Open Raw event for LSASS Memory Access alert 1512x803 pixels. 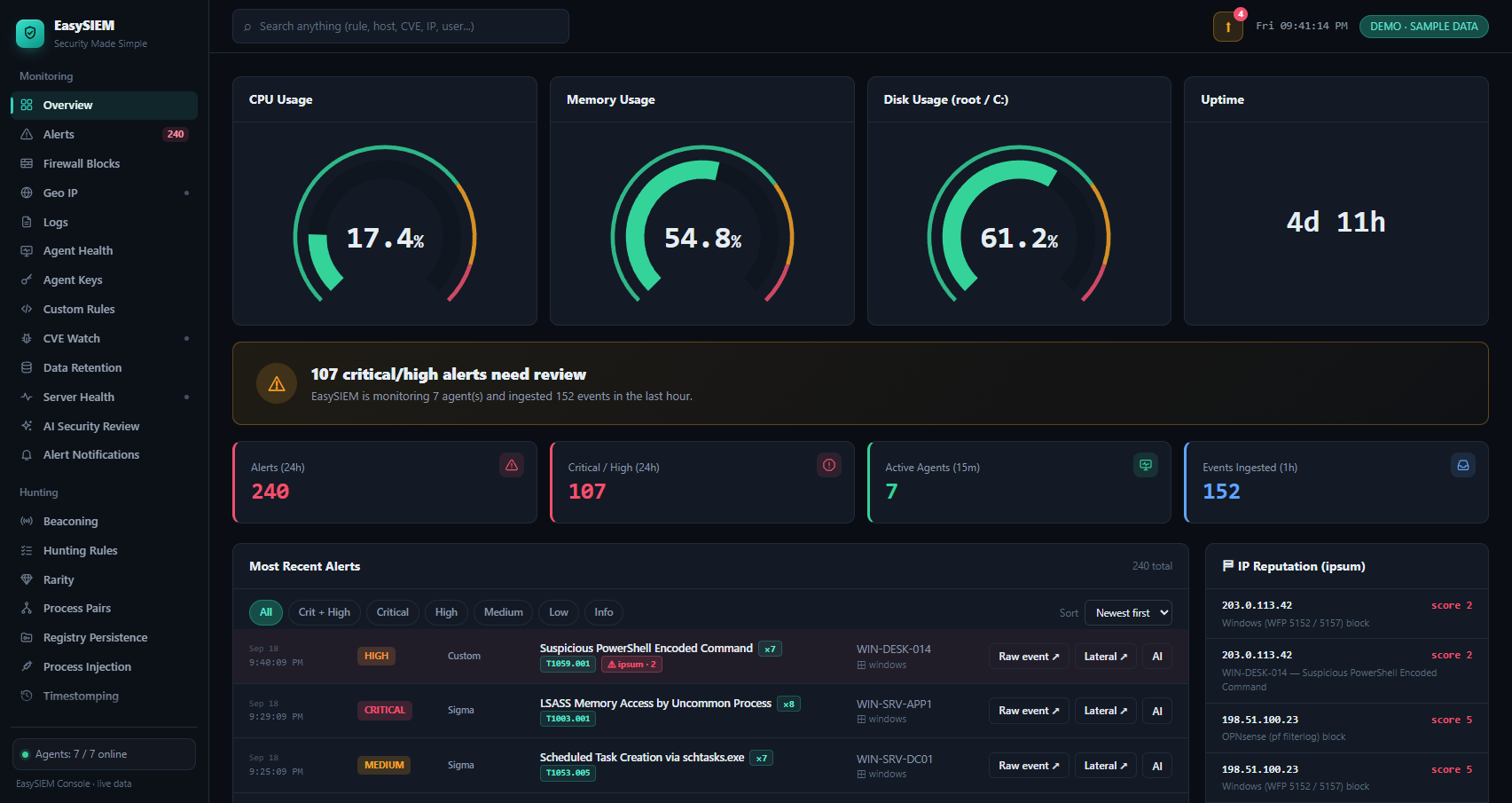(1029, 711)
